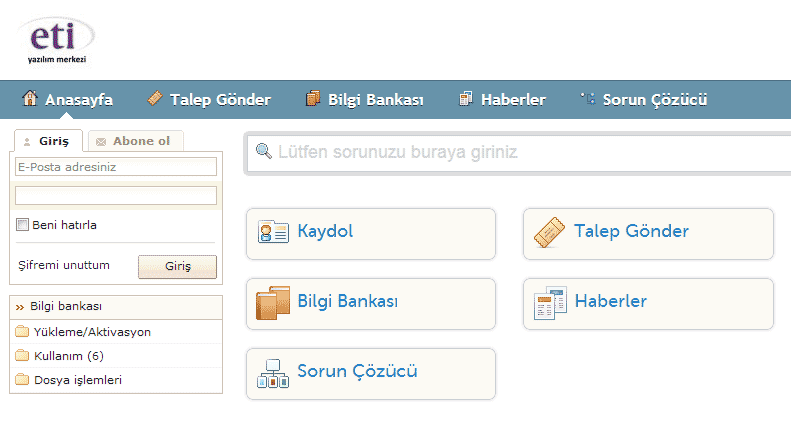
Task: Click the Bilgi Bankası books icon tile
Action: 273,302
